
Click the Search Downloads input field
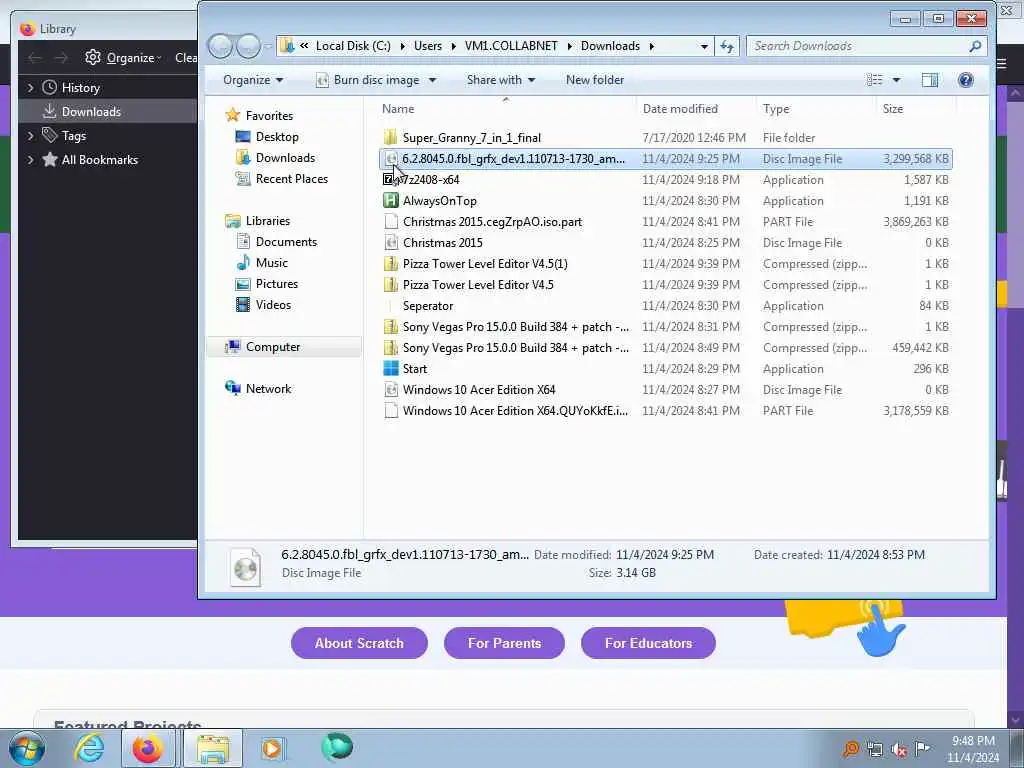(857, 46)
